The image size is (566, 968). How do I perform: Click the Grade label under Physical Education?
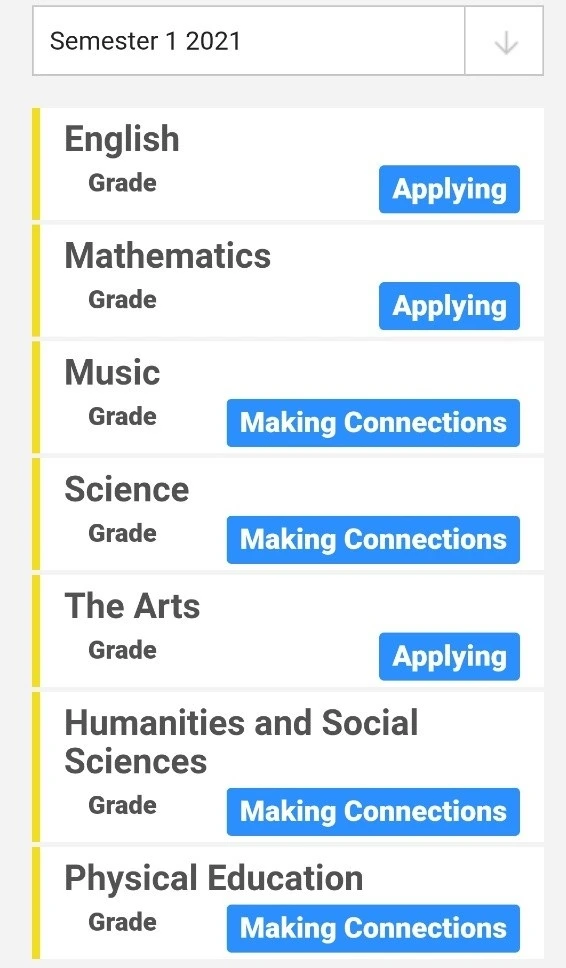pos(122,922)
